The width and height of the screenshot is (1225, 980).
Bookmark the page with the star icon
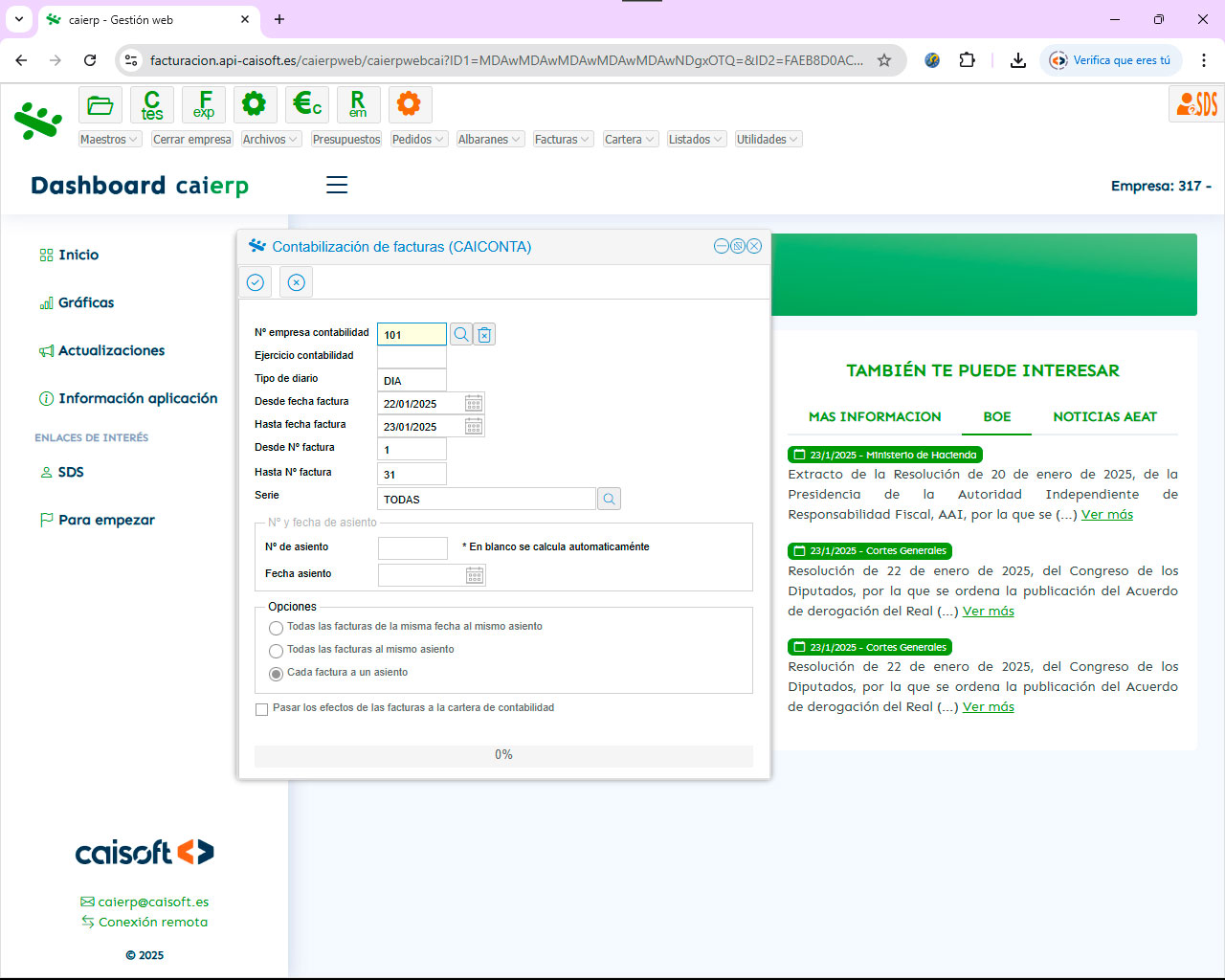click(884, 60)
